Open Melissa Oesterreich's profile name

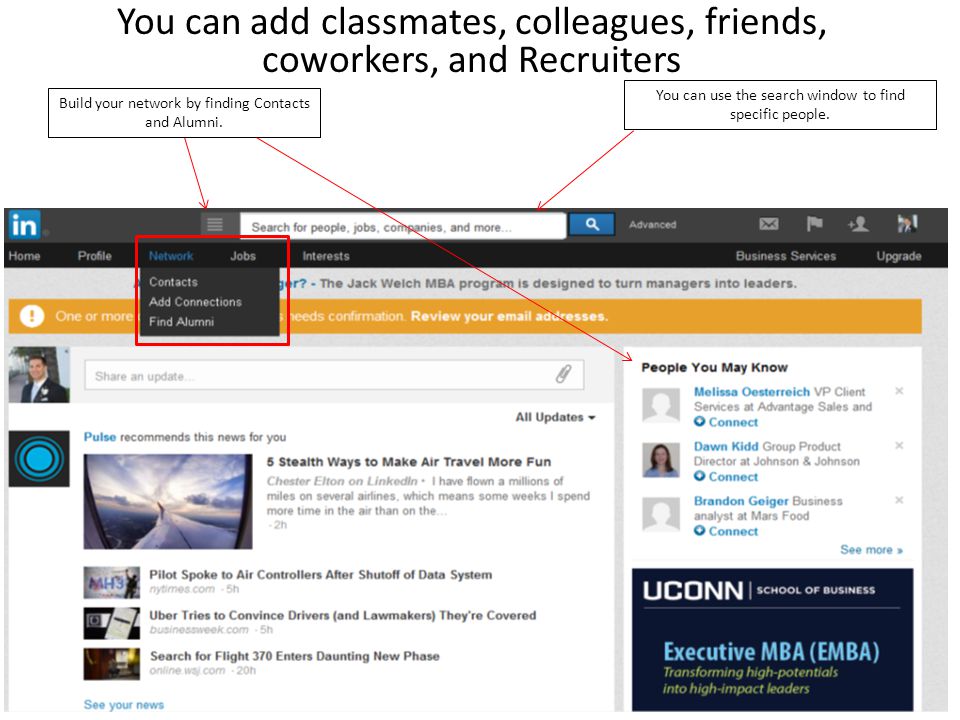coord(752,392)
